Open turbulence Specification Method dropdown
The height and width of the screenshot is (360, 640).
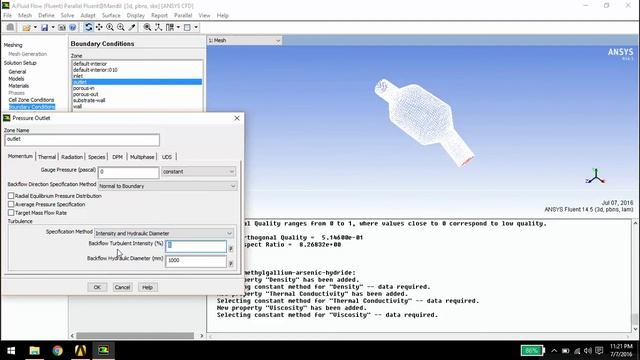pyautogui.click(x=164, y=233)
